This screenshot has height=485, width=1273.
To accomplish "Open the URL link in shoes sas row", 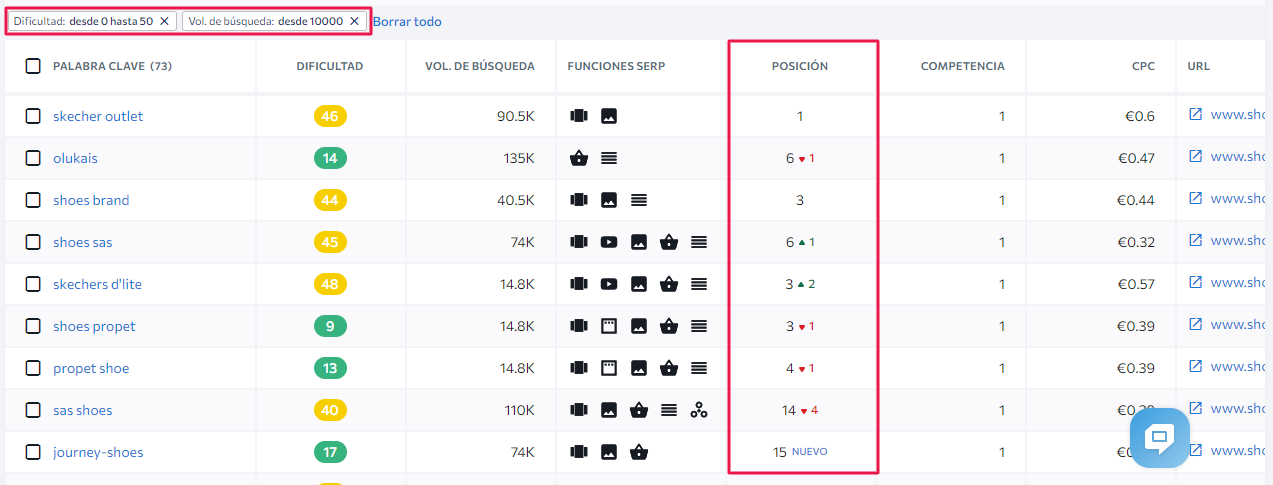I will tap(1238, 241).
